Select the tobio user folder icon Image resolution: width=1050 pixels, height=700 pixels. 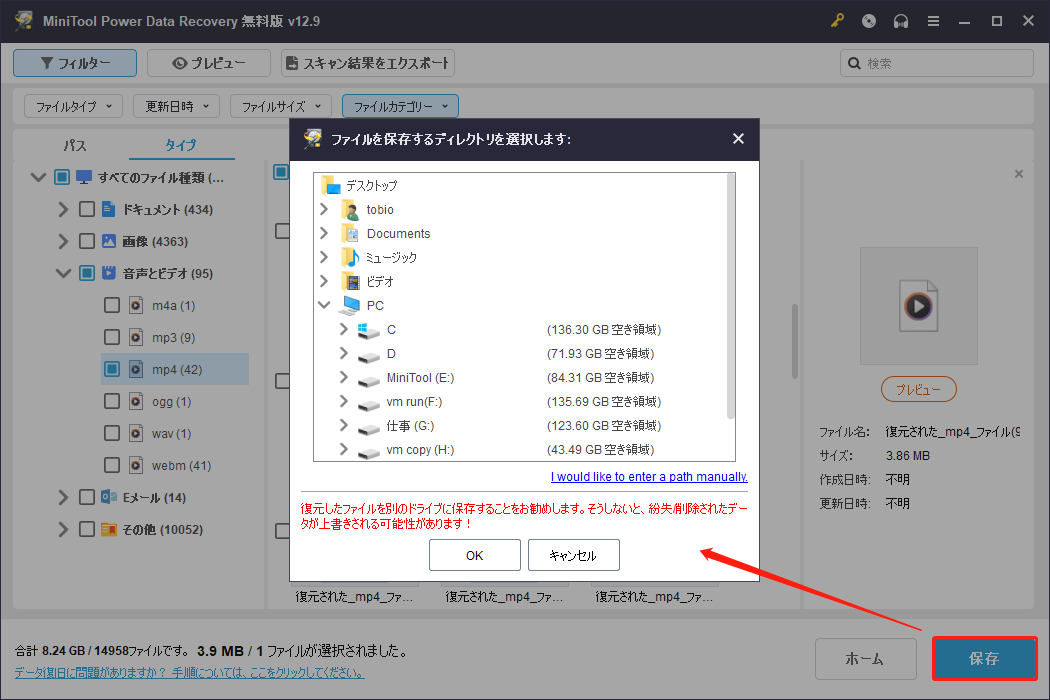click(x=350, y=210)
